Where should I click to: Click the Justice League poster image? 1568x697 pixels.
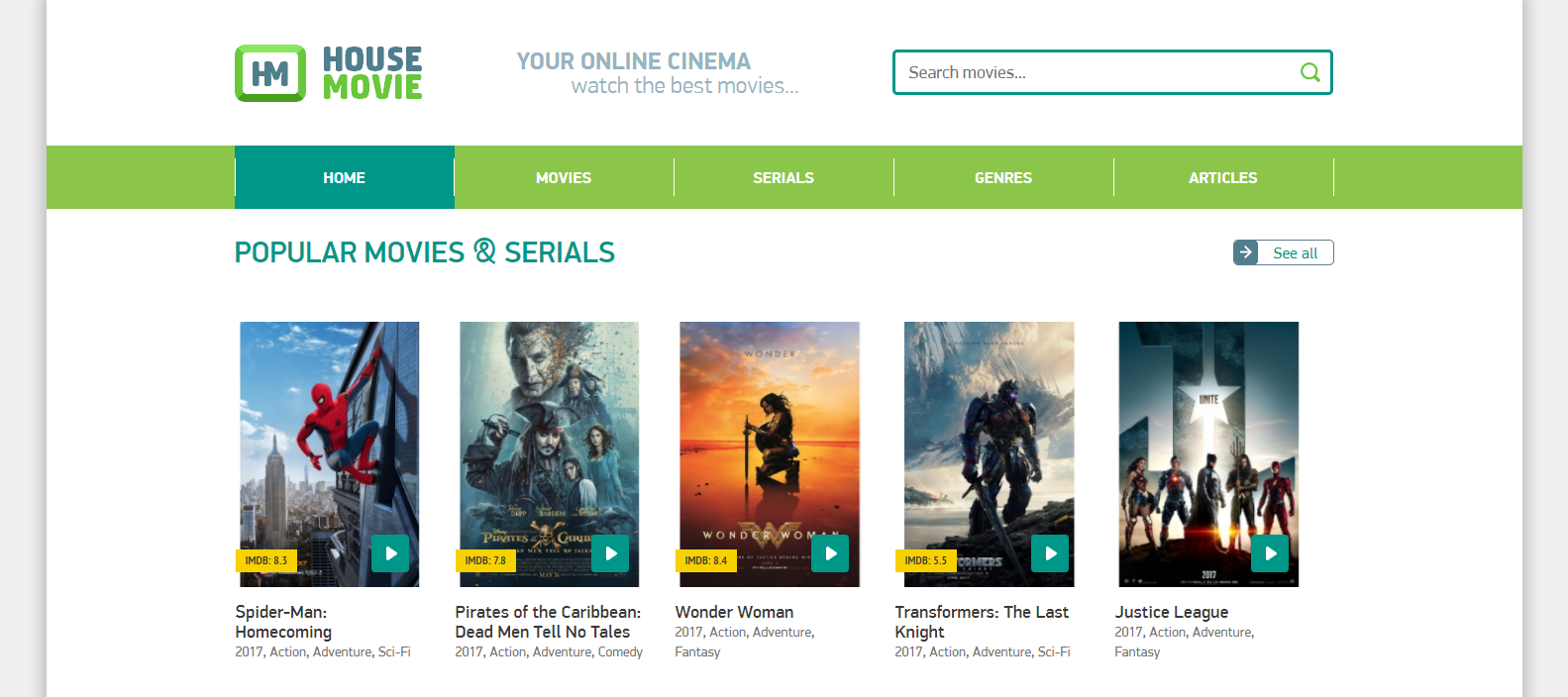point(1208,454)
